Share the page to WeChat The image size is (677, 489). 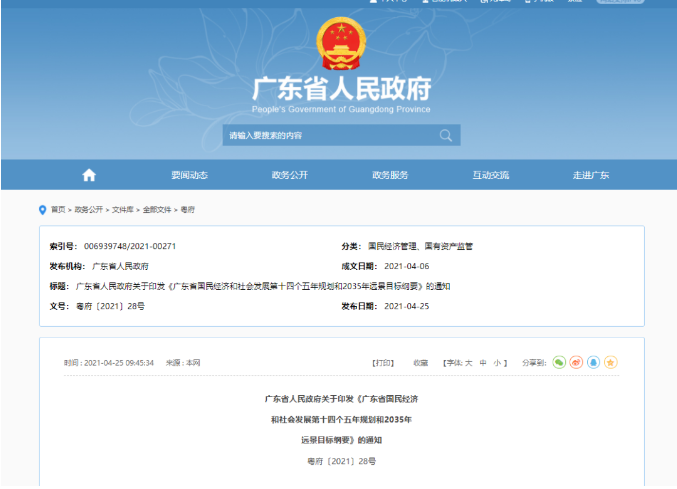pyautogui.click(x=559, y=362)
